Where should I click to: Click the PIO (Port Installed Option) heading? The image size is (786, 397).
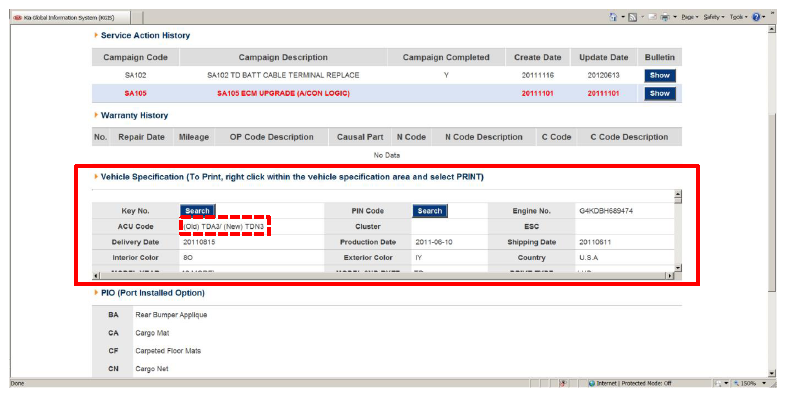(153, 293)
